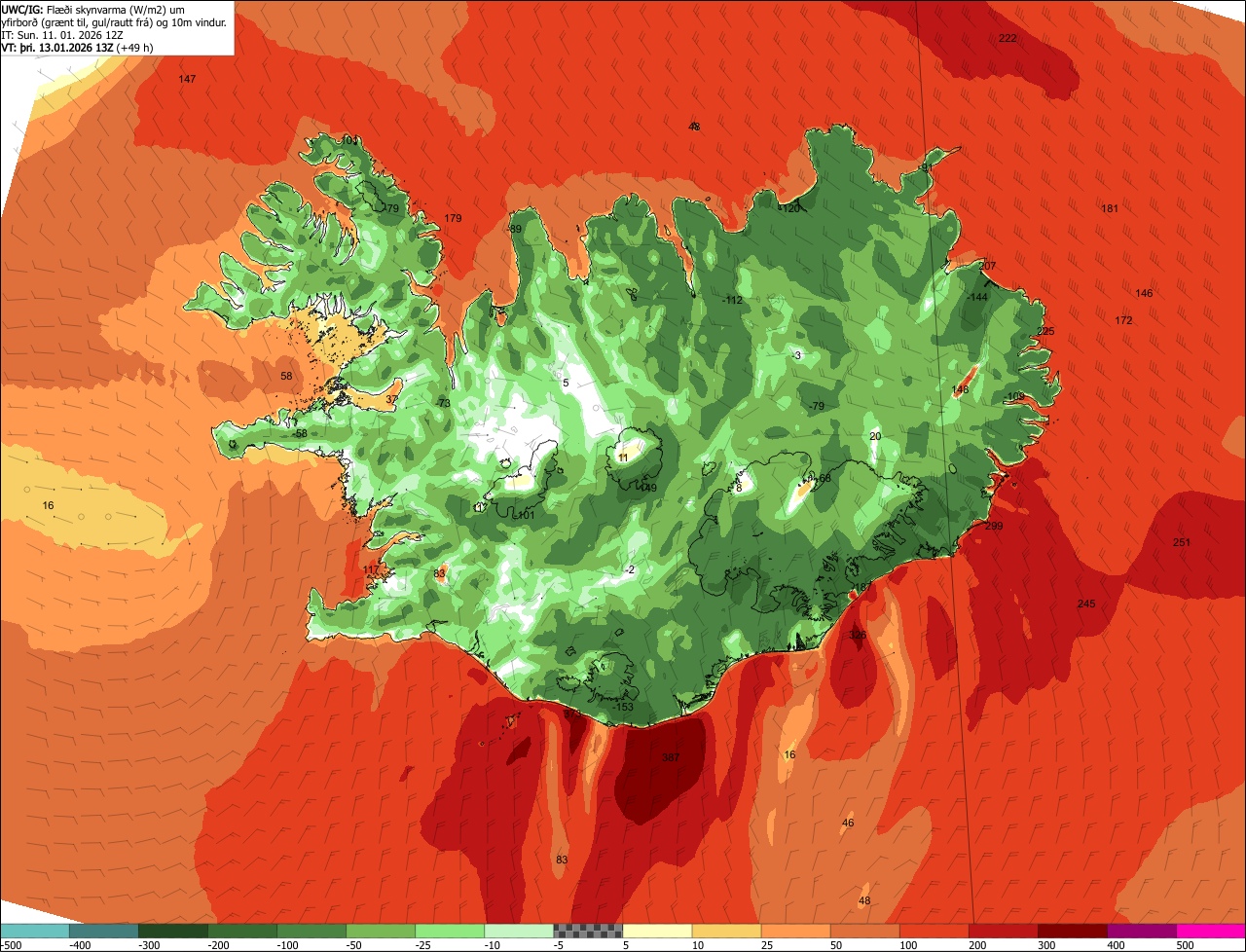The width and height of the screenshot is (1246, 952).
Task: Select the legend swatch between -300 and -200
Action: point(173,931)
